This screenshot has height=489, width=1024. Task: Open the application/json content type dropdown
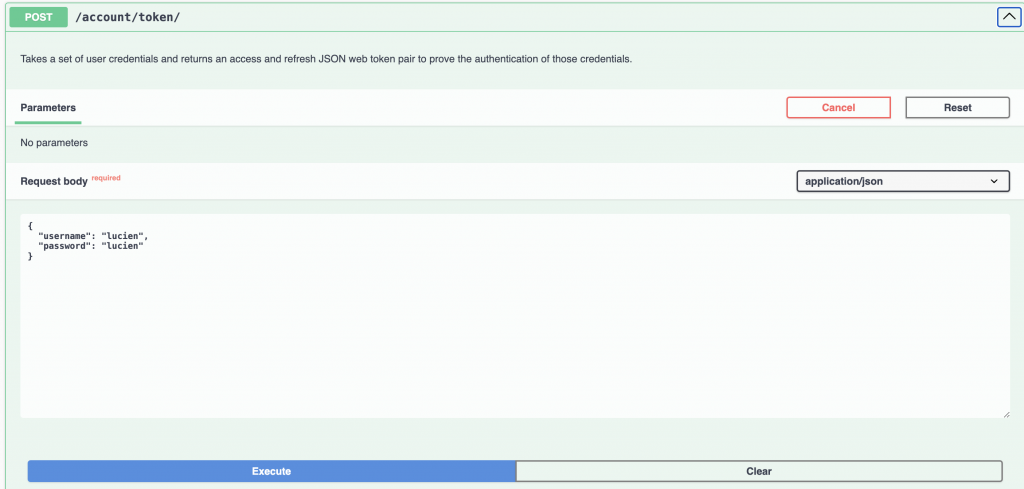click(x=903, y=181)
